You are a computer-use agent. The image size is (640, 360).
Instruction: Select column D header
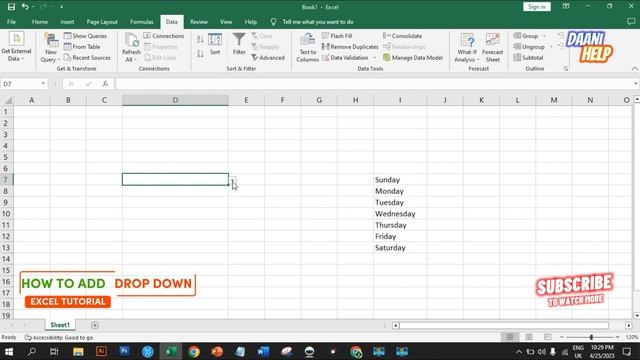(175, 100)
